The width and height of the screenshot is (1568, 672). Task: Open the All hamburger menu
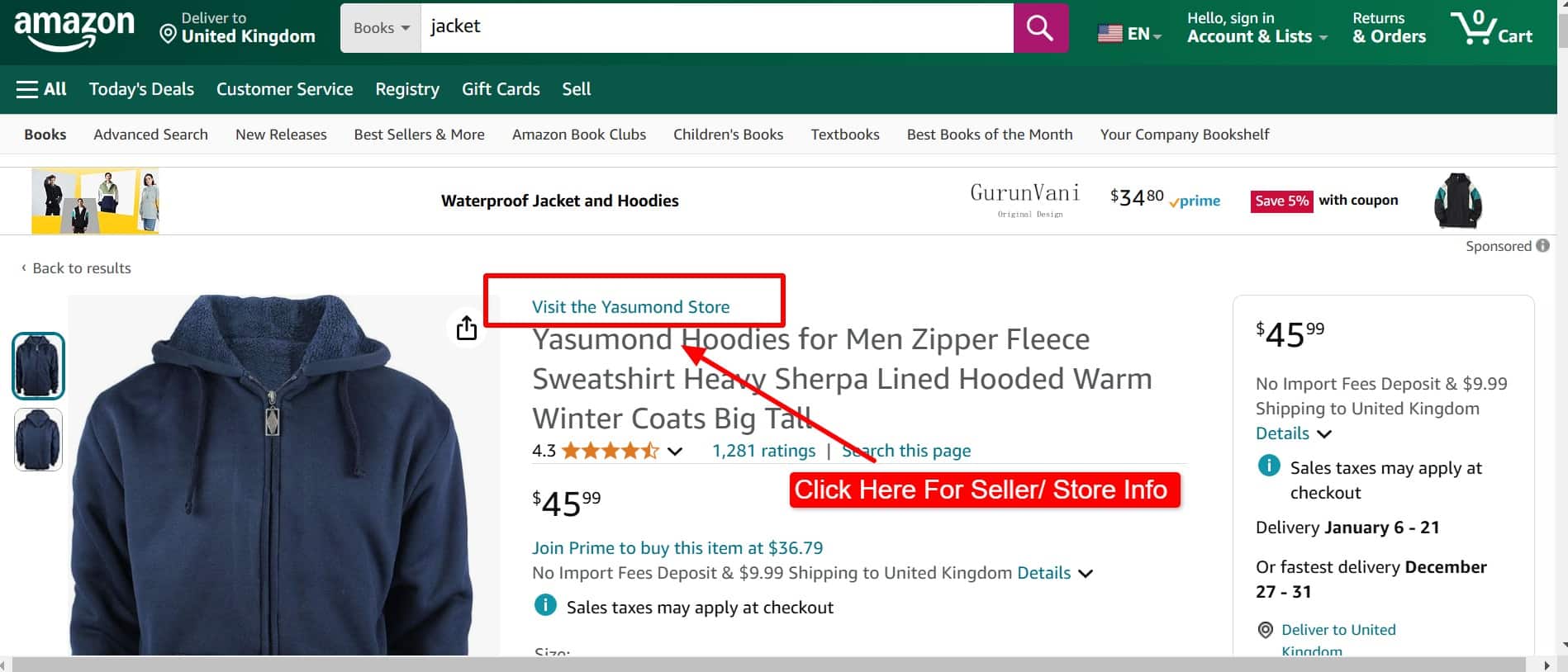click(x=41, y=89)
